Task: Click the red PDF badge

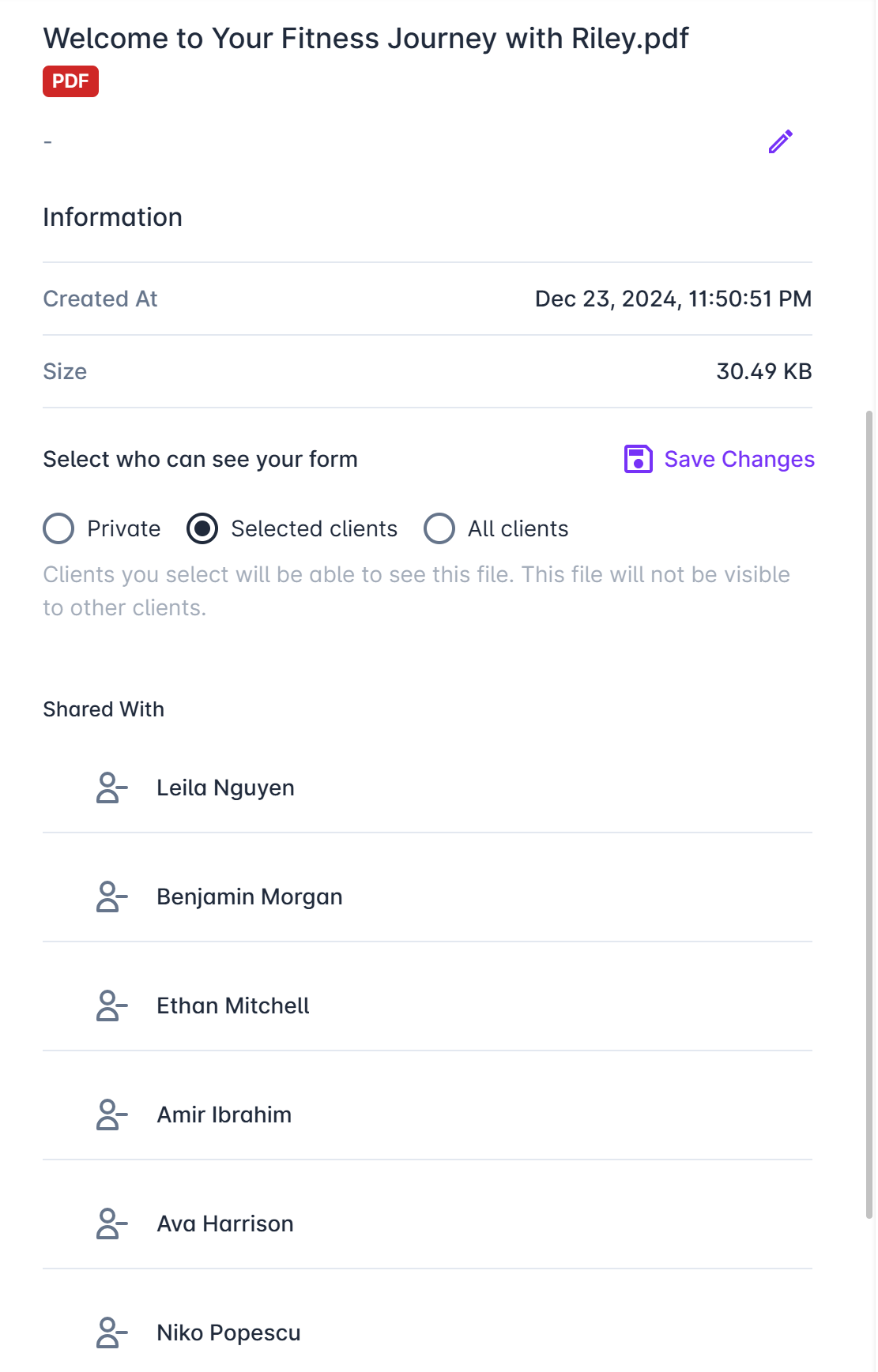Action: (x=70, y=81)
